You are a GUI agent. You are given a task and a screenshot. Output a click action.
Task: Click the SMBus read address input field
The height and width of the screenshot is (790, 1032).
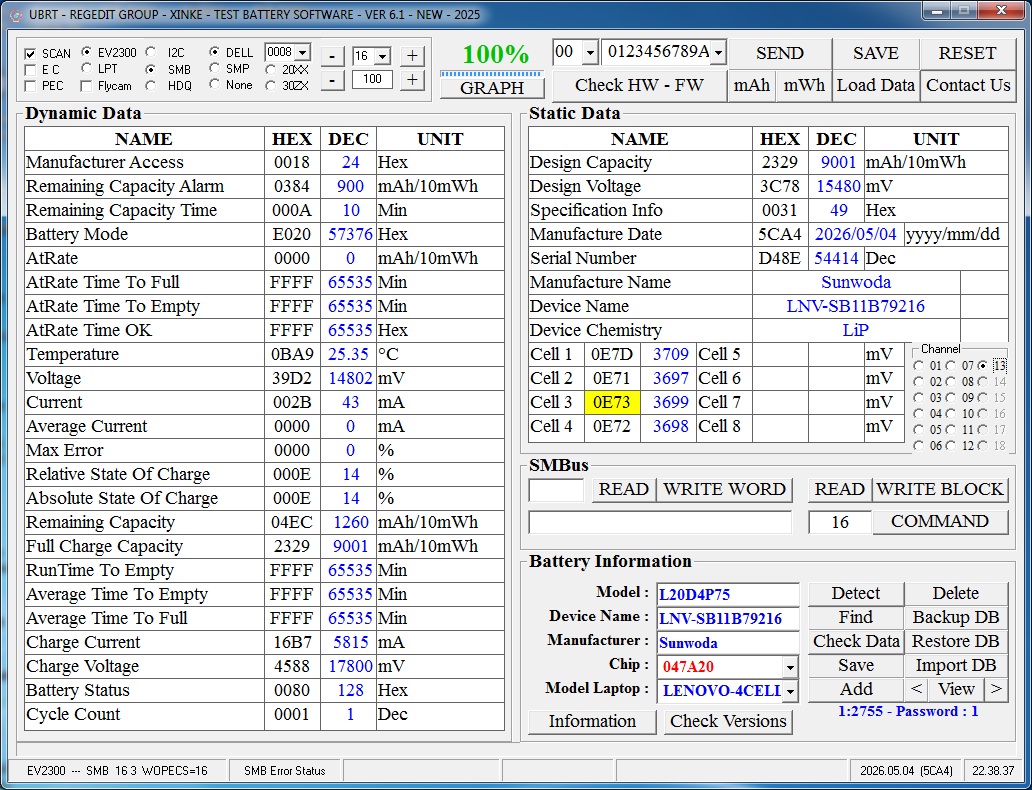pos(556,490)
